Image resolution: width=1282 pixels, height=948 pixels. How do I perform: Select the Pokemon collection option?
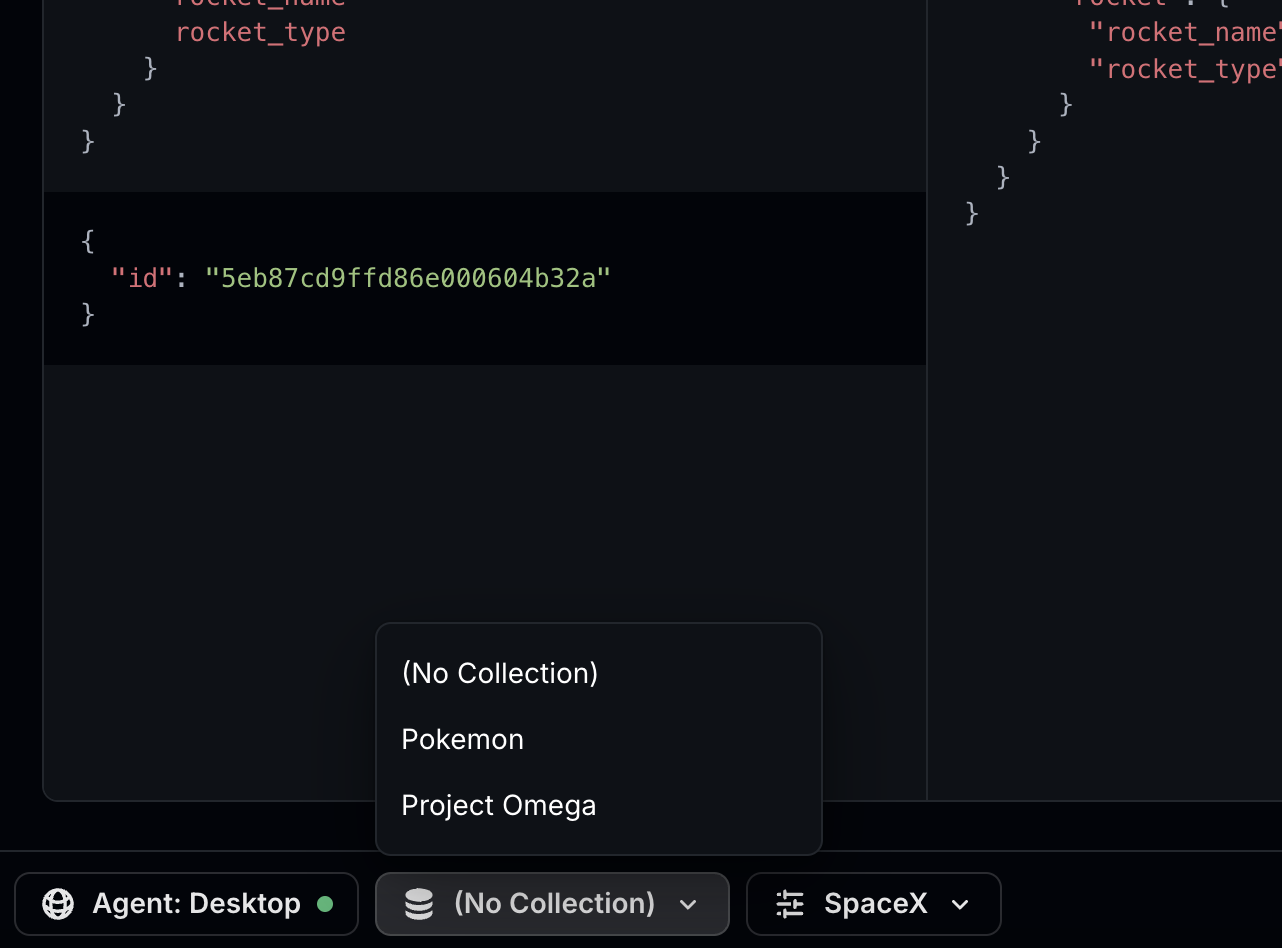point(462,739)
